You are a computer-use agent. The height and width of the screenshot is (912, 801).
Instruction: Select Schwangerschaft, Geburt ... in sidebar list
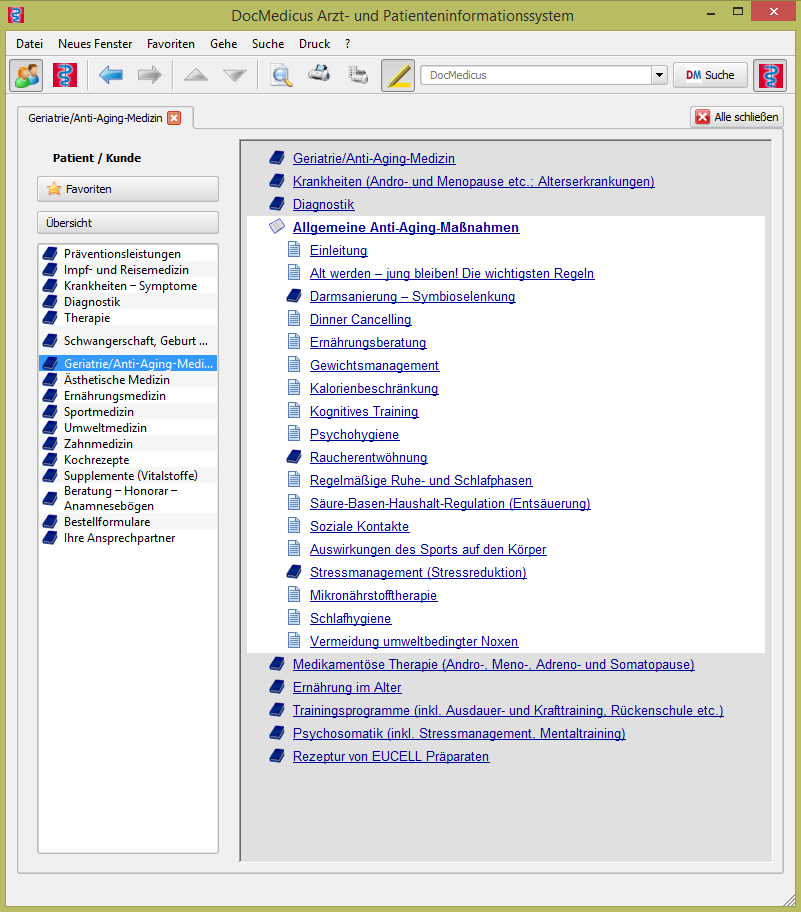click(x=128, y=341)
